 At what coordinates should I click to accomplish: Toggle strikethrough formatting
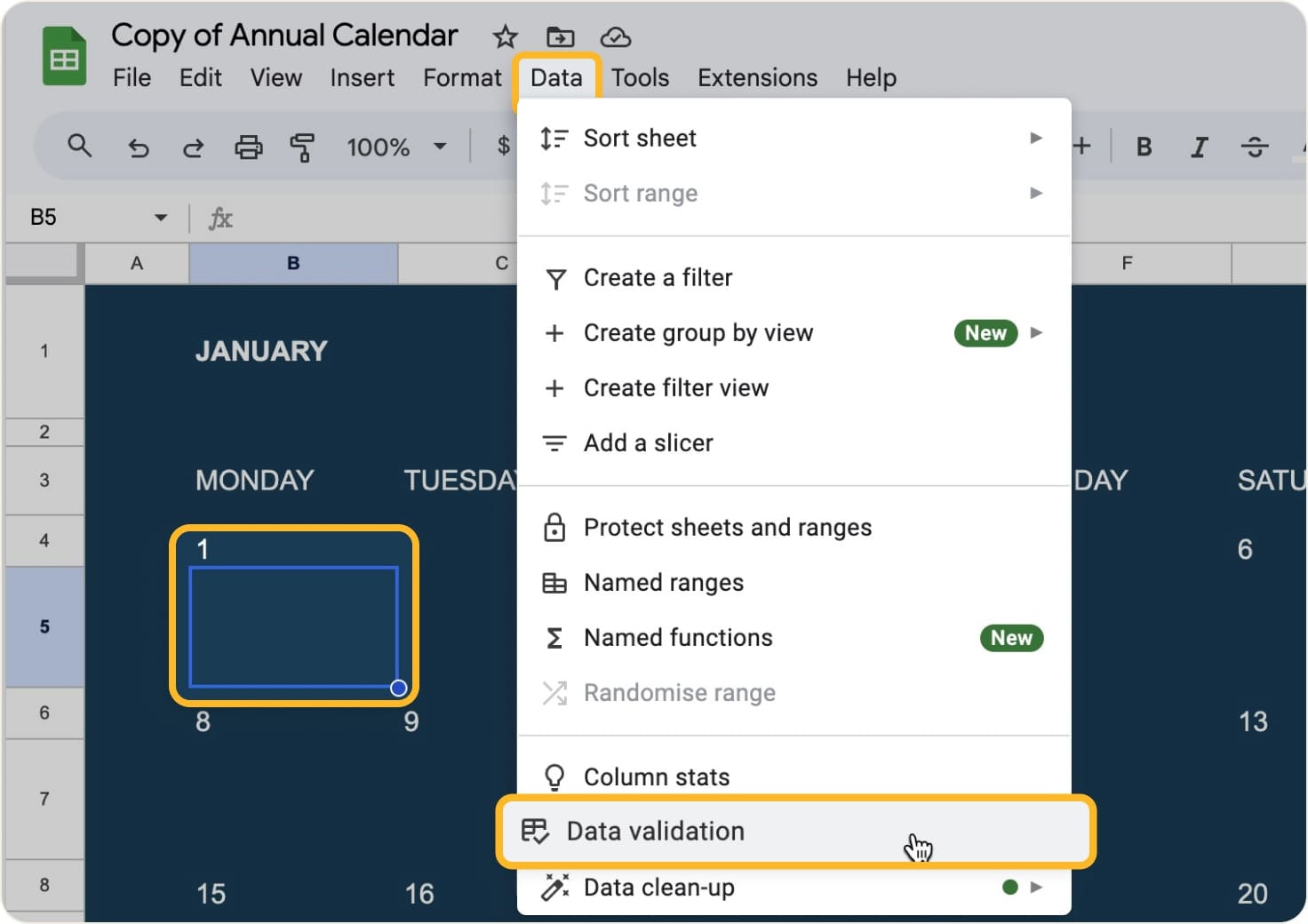1256,147
